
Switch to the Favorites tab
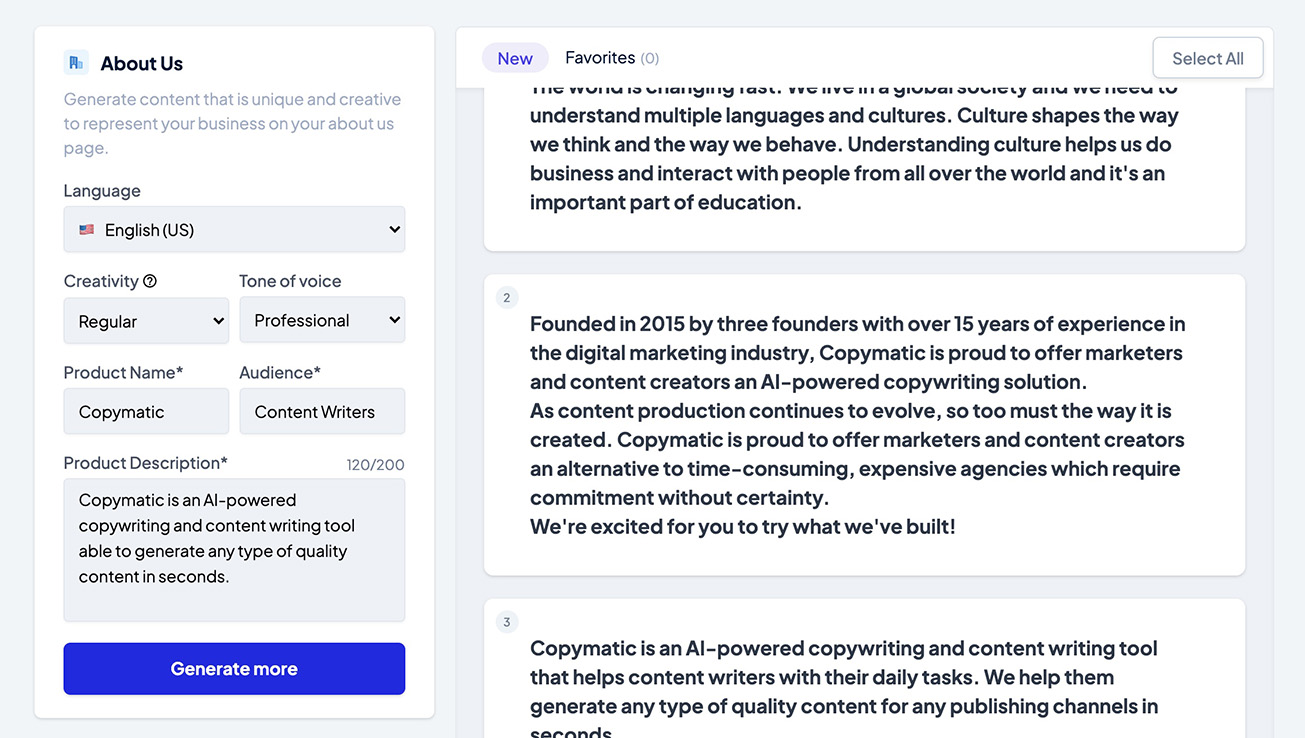611,57
